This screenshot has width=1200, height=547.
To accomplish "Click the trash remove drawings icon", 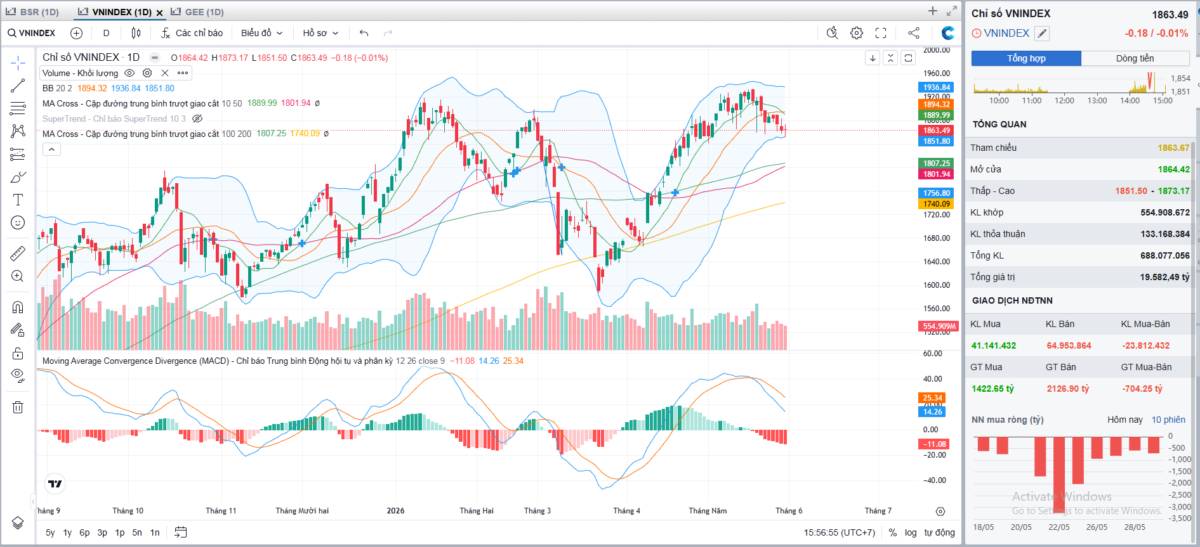I will tap(17, 407).
